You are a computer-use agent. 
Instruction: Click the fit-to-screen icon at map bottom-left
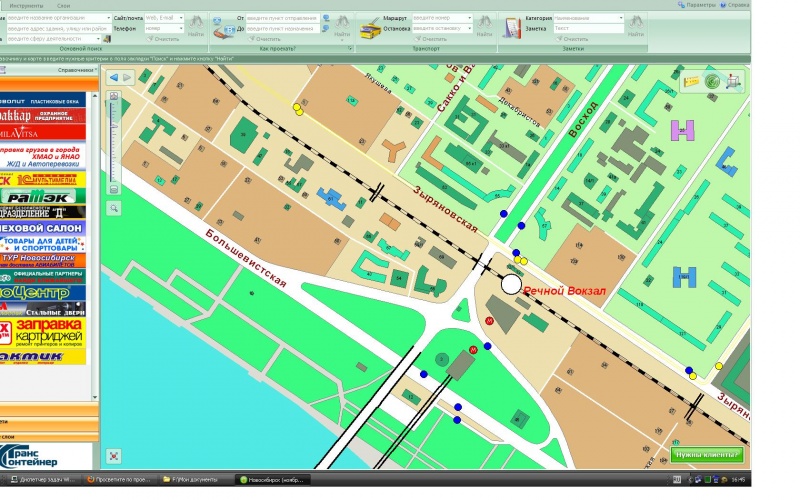pyautogui.click(x=114, y=455)
